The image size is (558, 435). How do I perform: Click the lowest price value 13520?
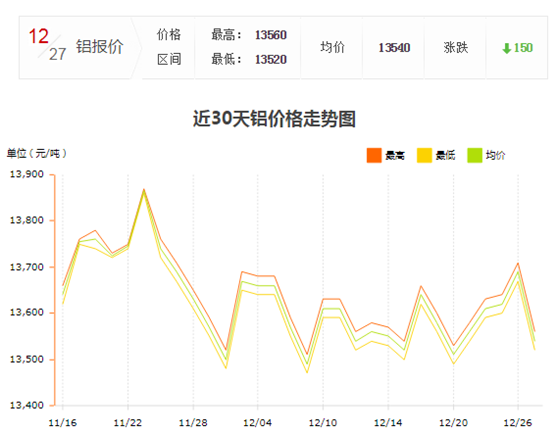[270, 59]
